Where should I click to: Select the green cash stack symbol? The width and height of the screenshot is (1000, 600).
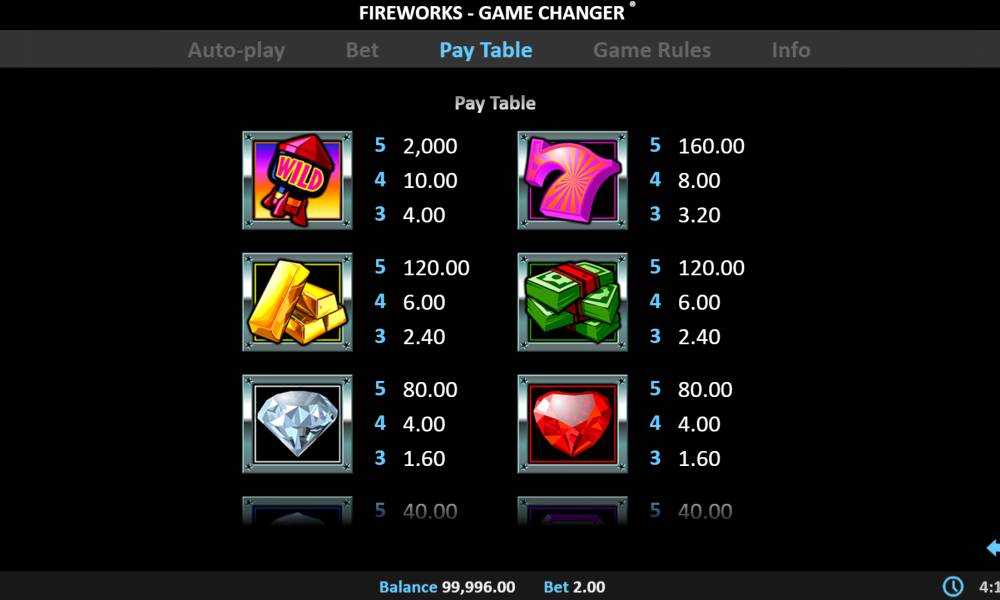coord(573,302)
